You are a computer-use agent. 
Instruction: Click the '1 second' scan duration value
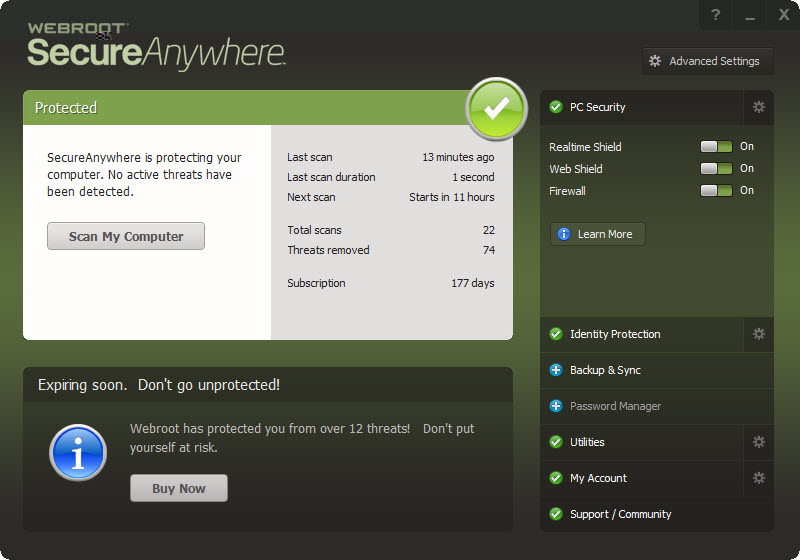473,177
